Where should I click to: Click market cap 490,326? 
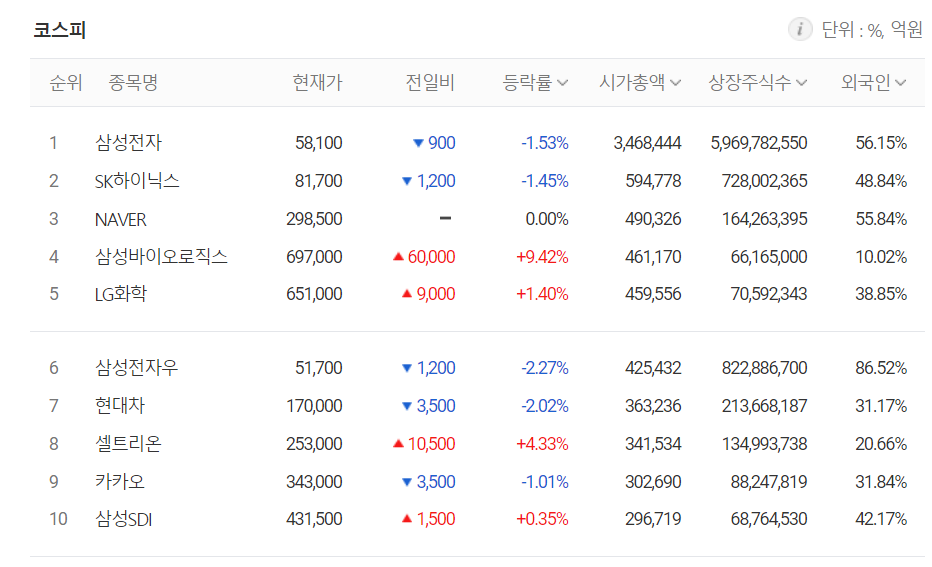click(653, 219)
